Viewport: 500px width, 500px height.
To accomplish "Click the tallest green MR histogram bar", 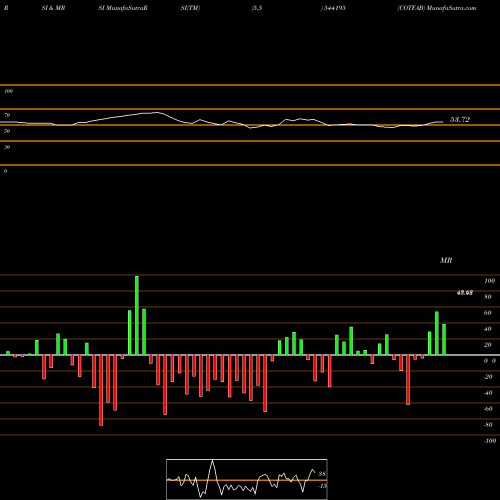I will (x=137, y=315).
